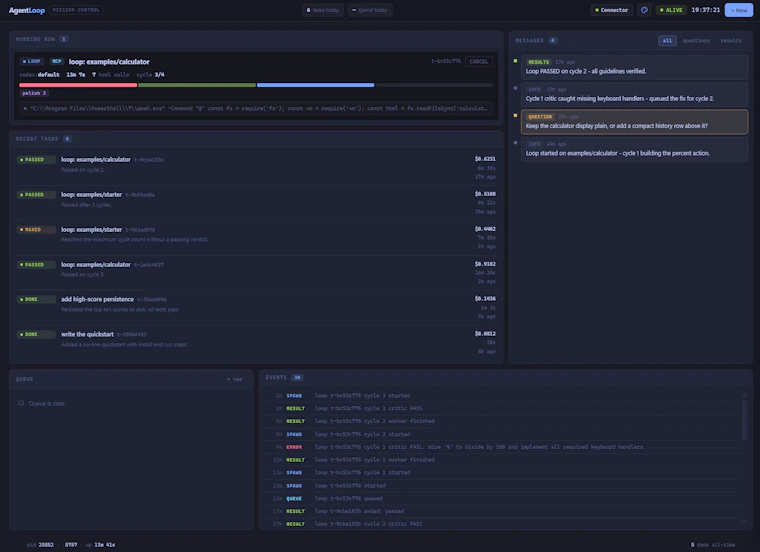
Task: Open the passed task costing $0.6231
Action: click(256, 168)
